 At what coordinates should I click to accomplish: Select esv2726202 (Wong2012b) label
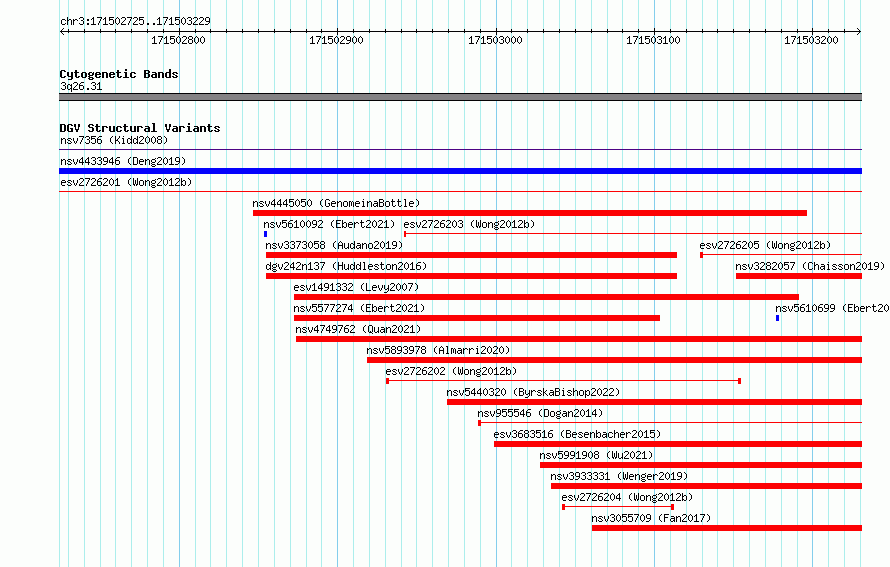pyautogui.click(x=451, y=371)
